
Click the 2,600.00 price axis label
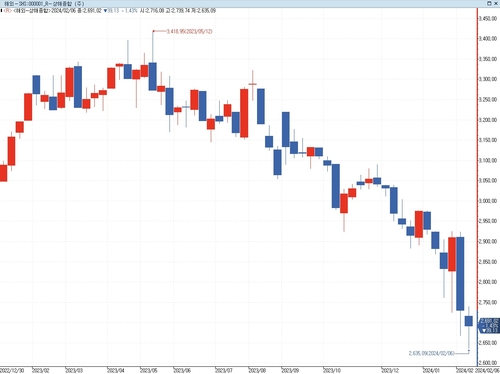tap(488, 363)
